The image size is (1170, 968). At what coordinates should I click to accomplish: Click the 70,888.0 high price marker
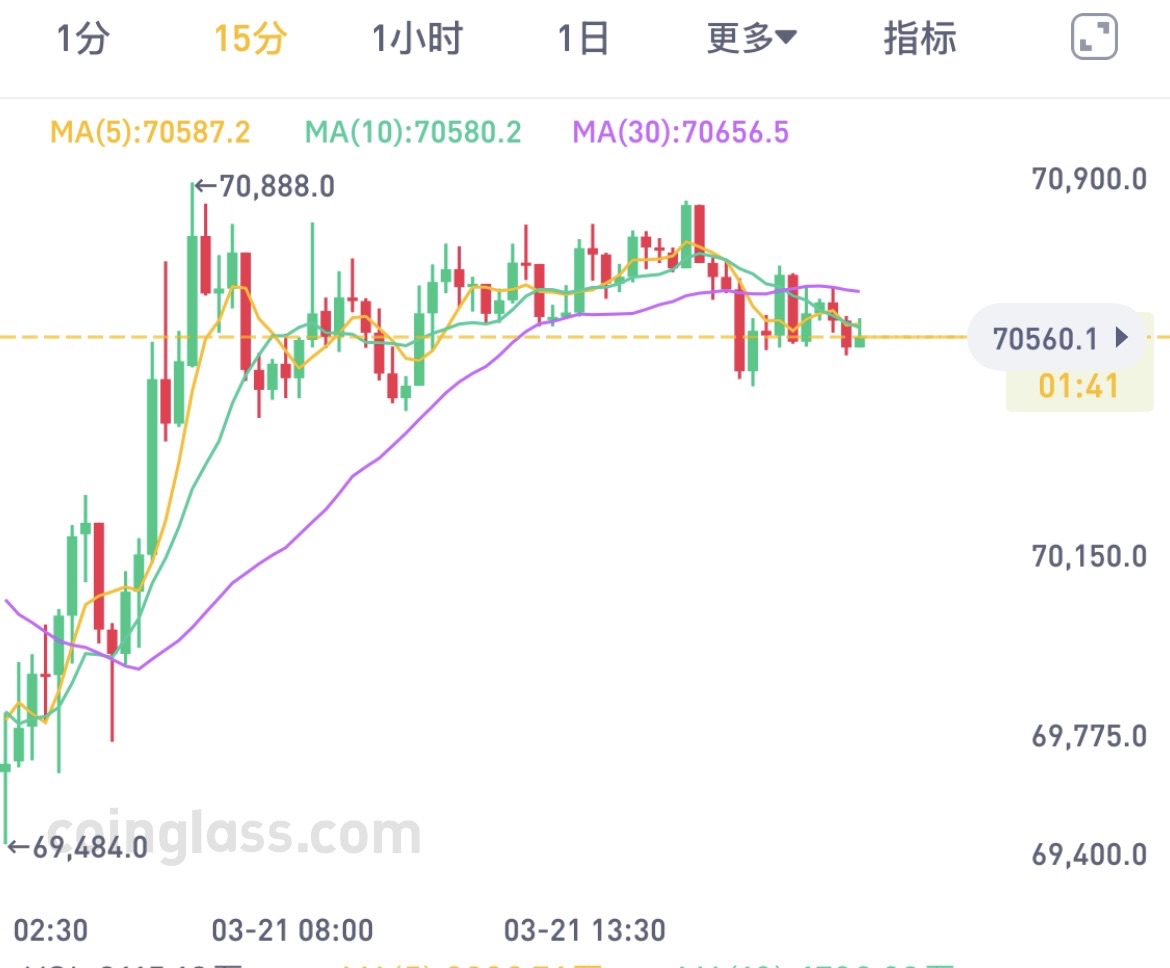point(265,186)
